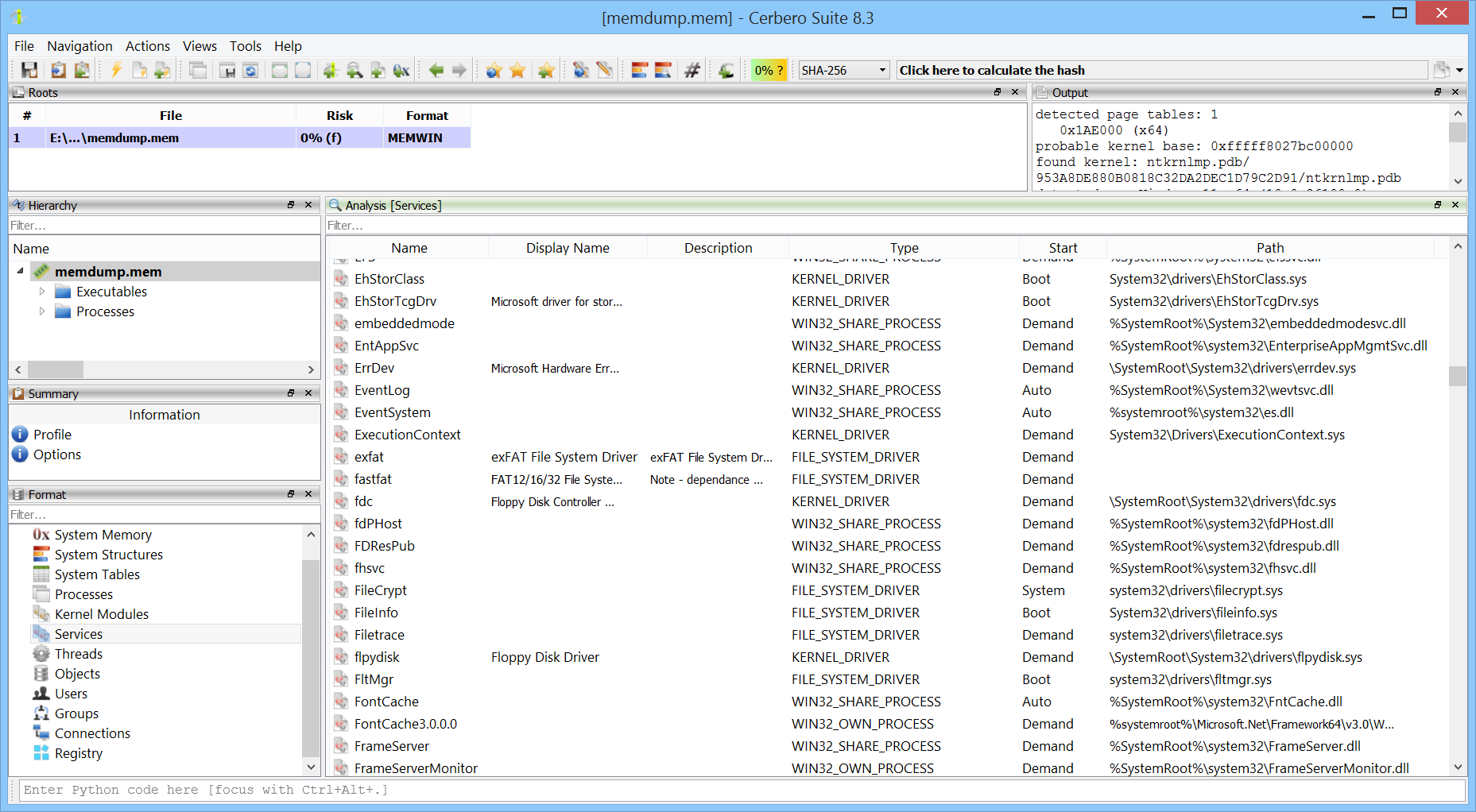Expand the Executables folder node
This screenshot has height=812, width=1476.
[x=42, y=292]
